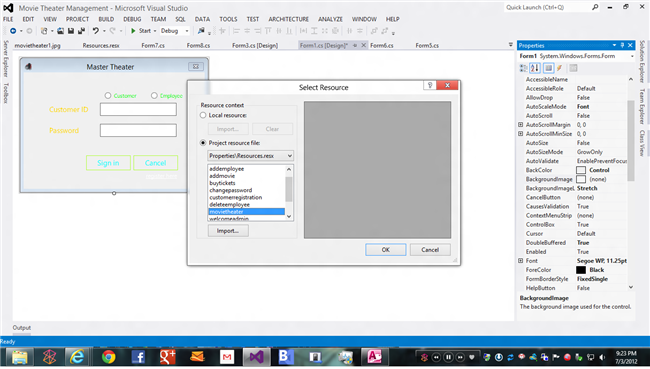650x369 pixels.
Task: Click the Customer ID text field
Action: point(138,109)
